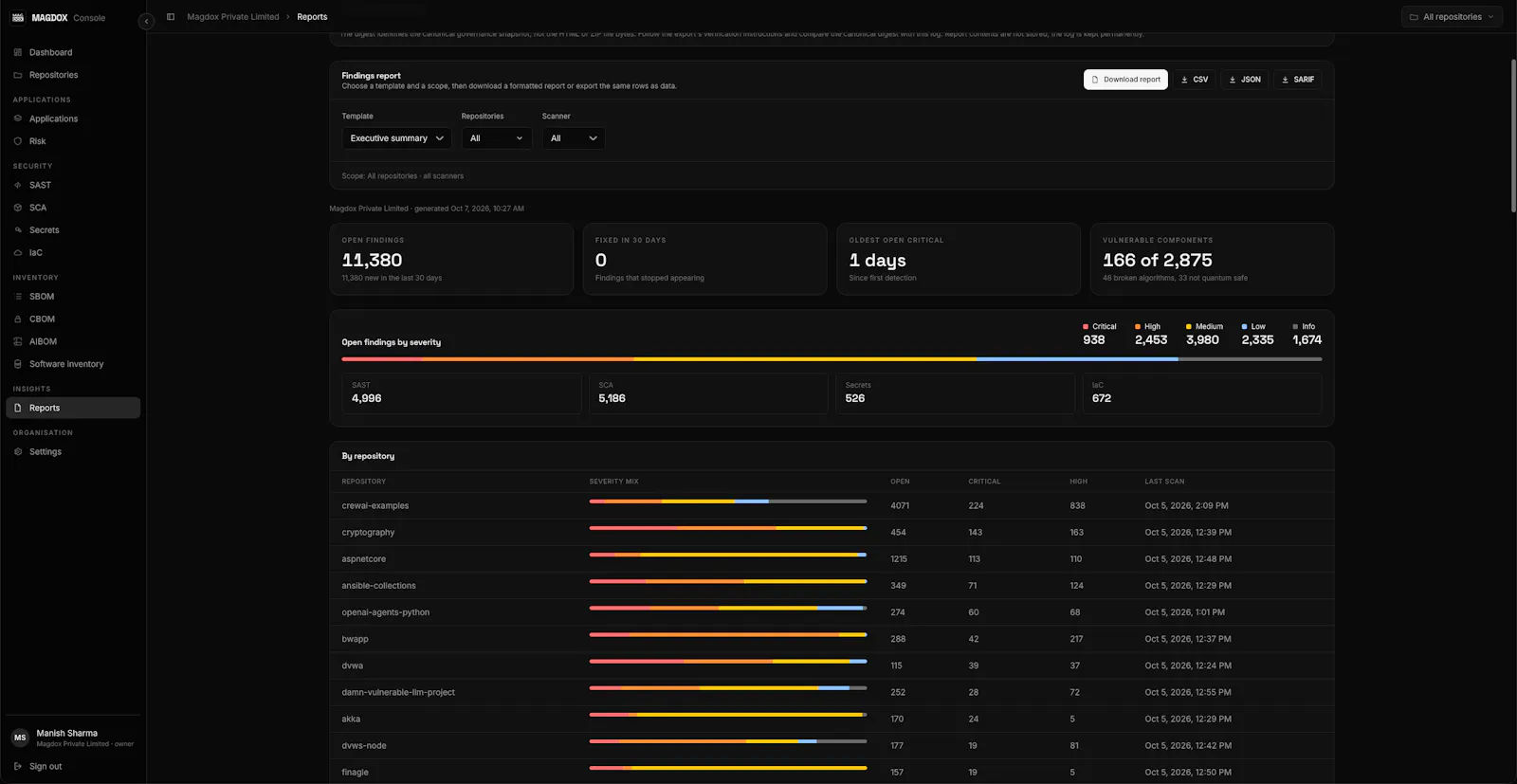
Task: Open Settings with the gear icon
Action: [18, 452]
